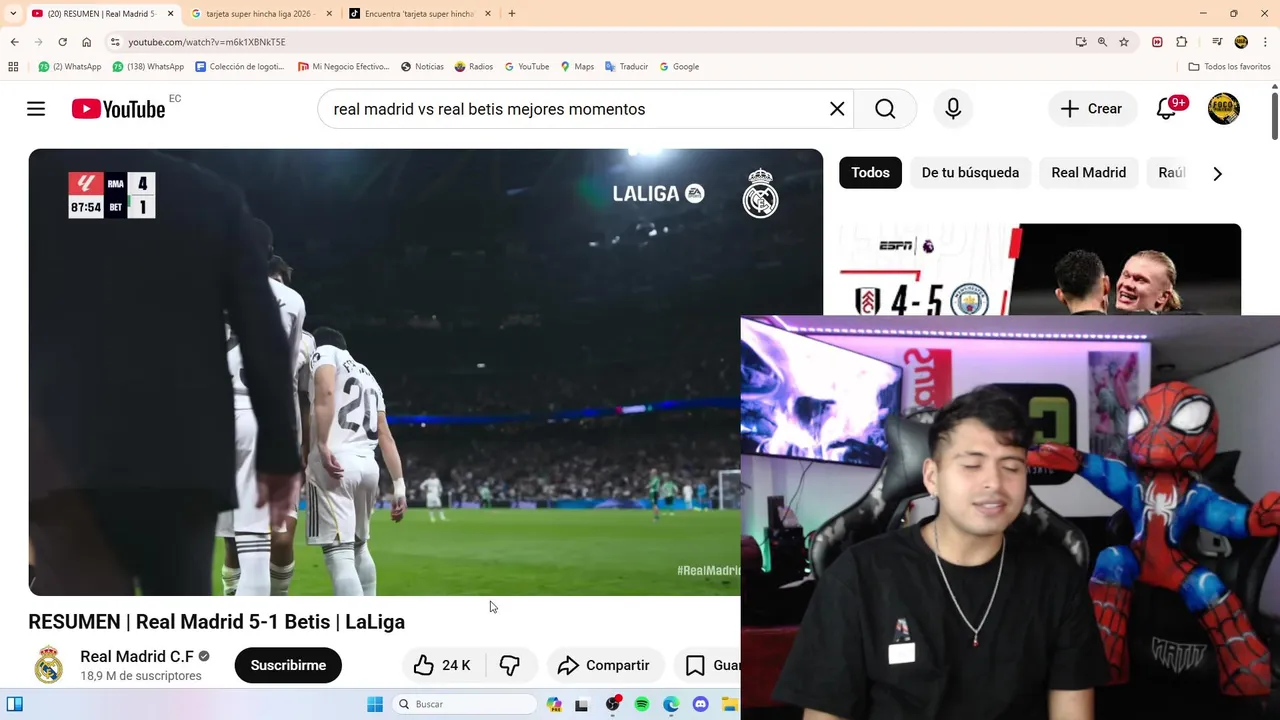Open the Mi Negocio Efectivo bookmark

[x=343, y=67]
